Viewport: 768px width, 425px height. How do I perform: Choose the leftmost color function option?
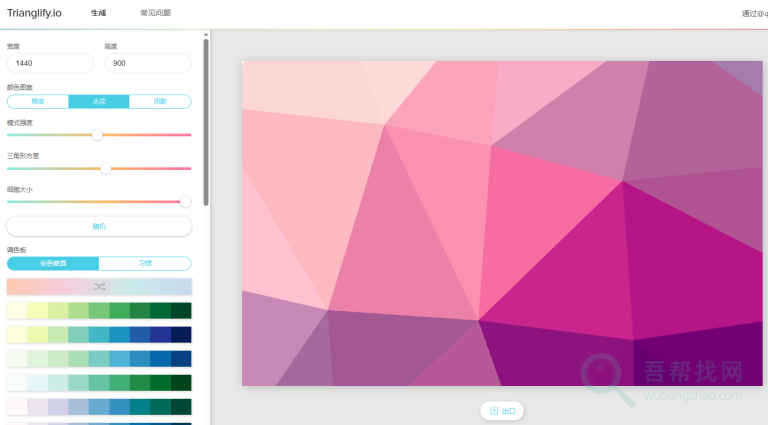pyautogui.click(x=38, y=101)
